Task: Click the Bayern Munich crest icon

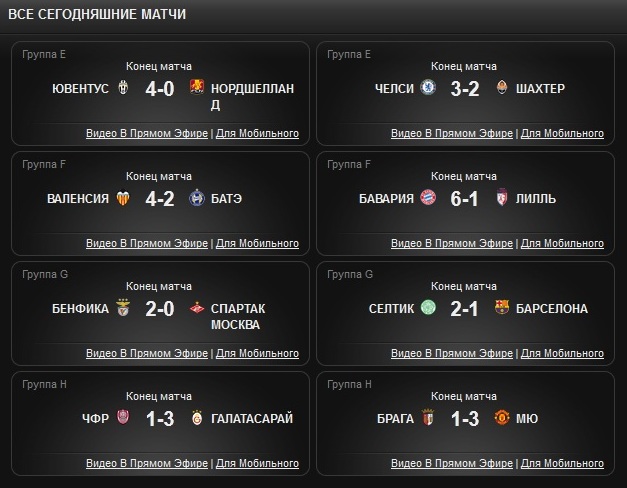Action: pyautogui.click(x=429, y=198)
